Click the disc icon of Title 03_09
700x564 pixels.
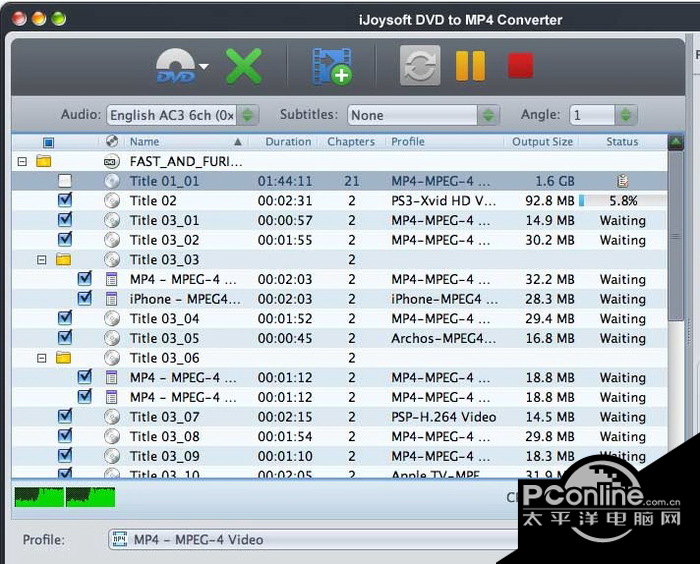coord(112,456)
